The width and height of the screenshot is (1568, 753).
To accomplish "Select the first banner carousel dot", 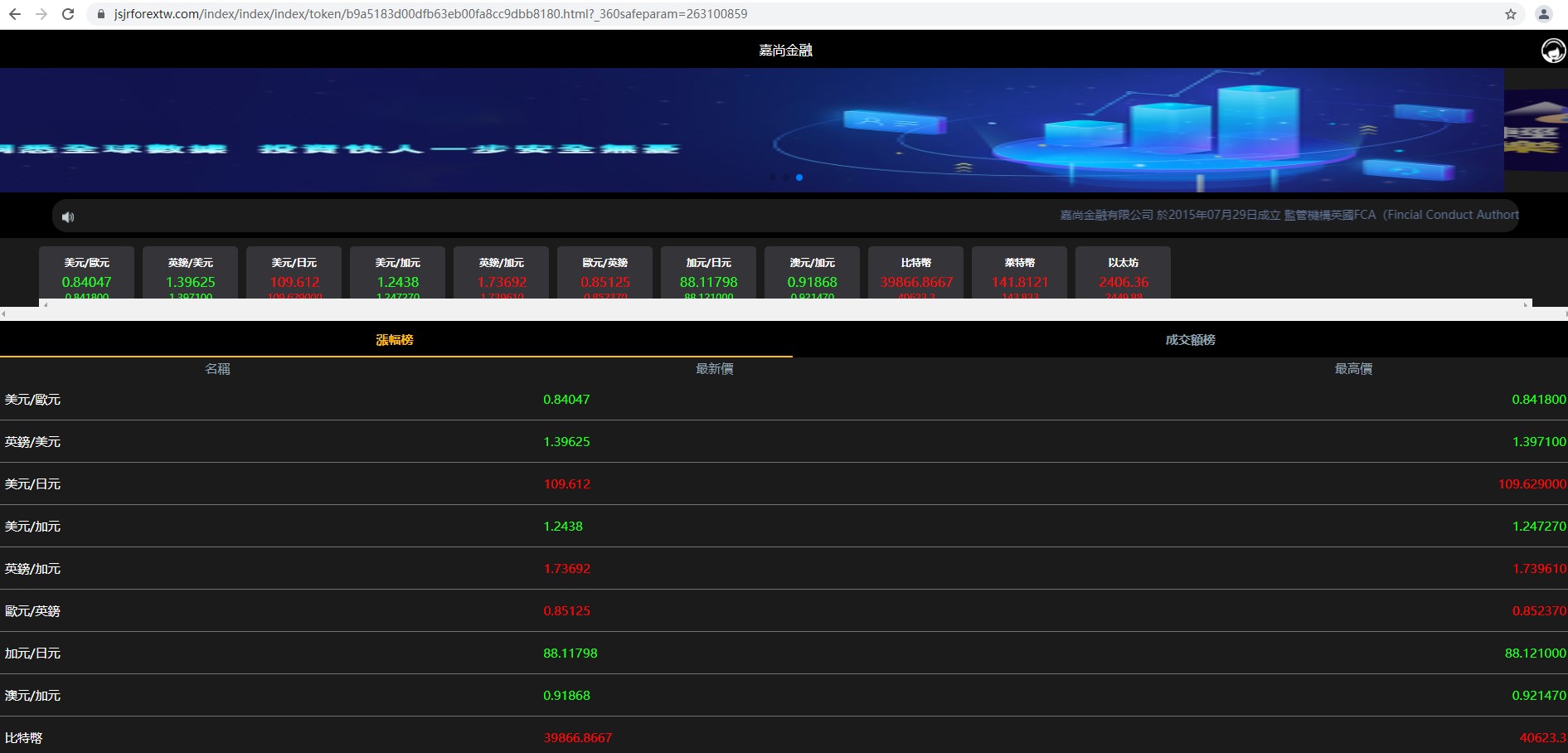I will coord(773,177).
